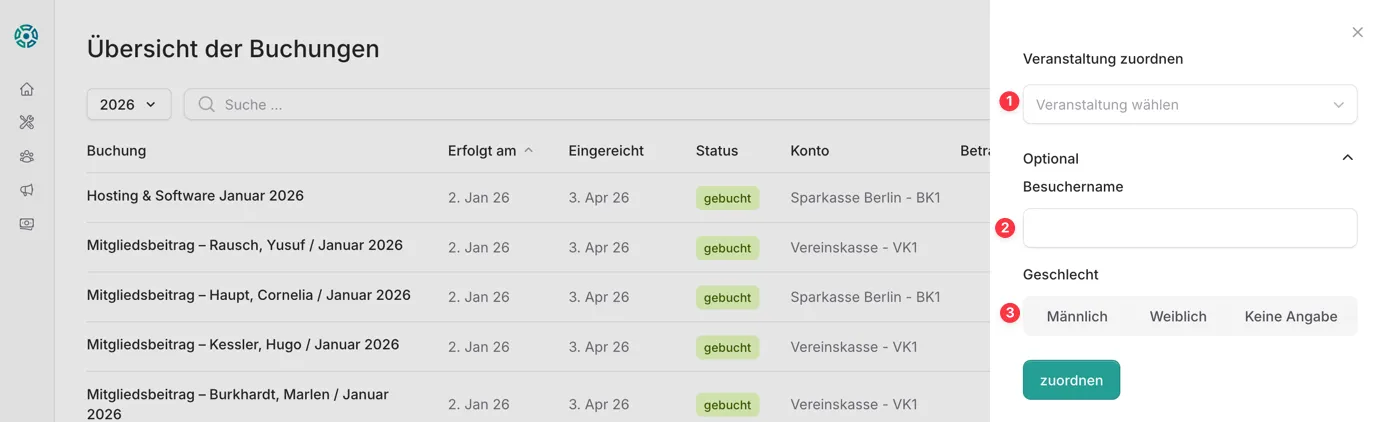
Task: Select Weiblich gender option
Action: (1178, 316)
